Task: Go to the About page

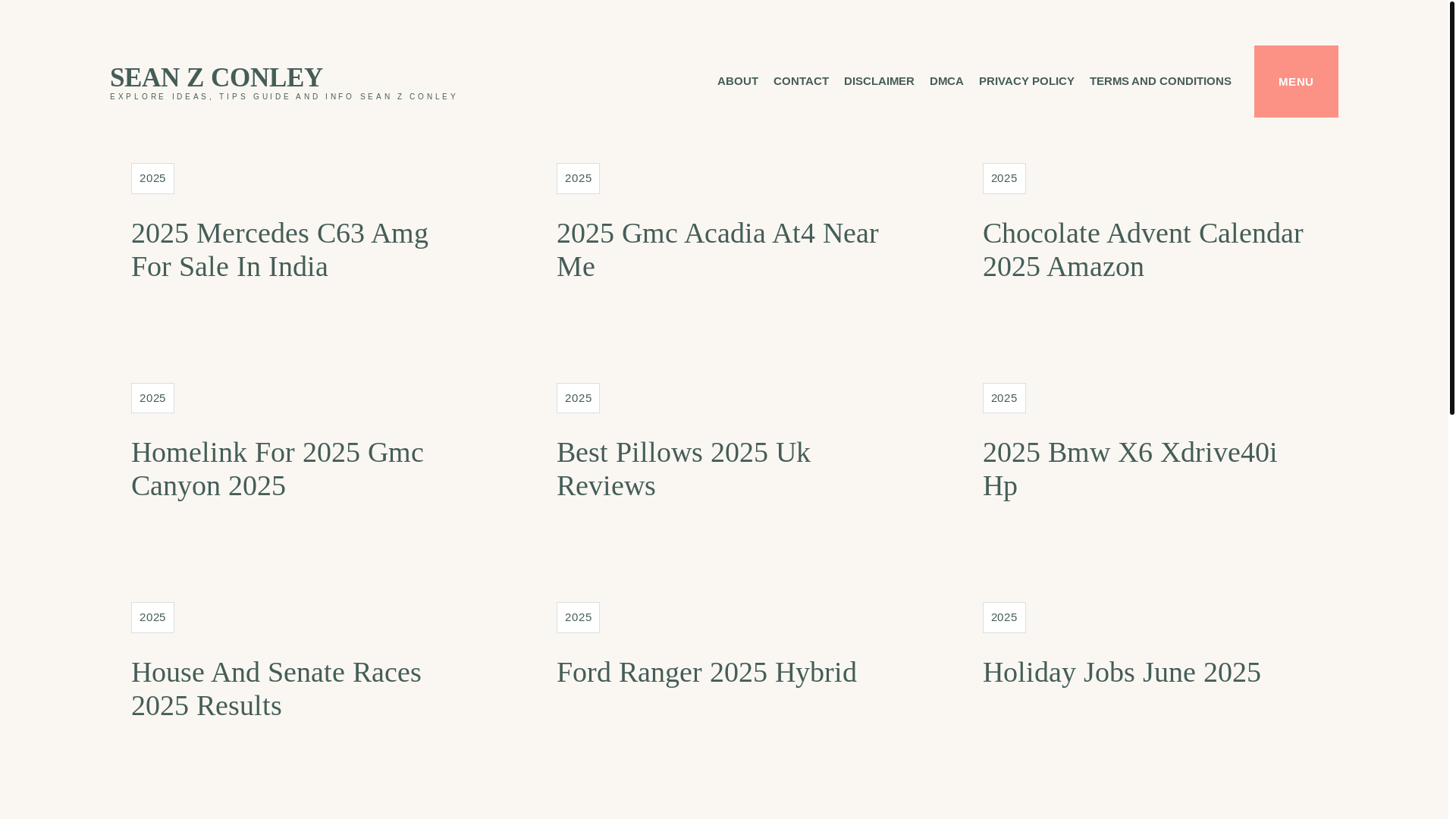Action: (737, 81)
